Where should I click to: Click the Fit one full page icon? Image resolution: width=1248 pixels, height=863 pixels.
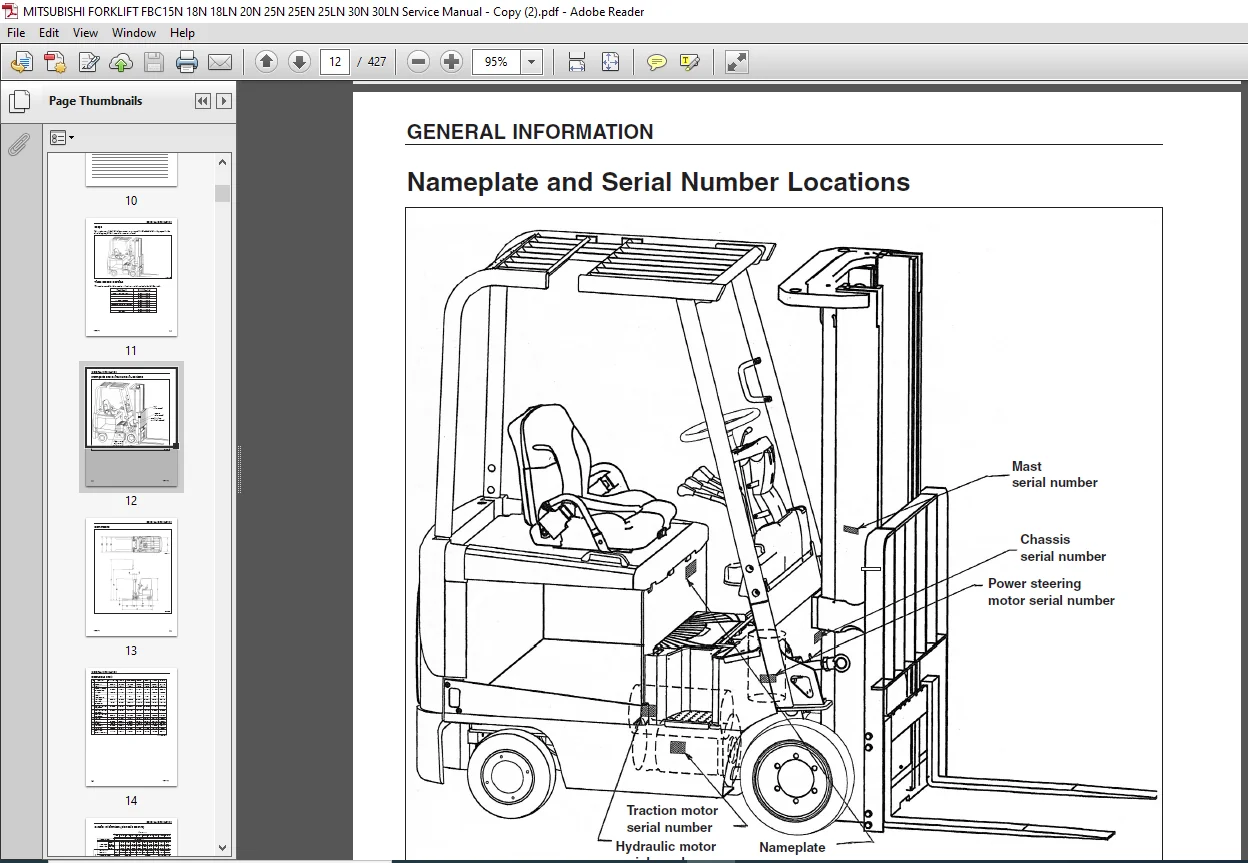(610, 62)
